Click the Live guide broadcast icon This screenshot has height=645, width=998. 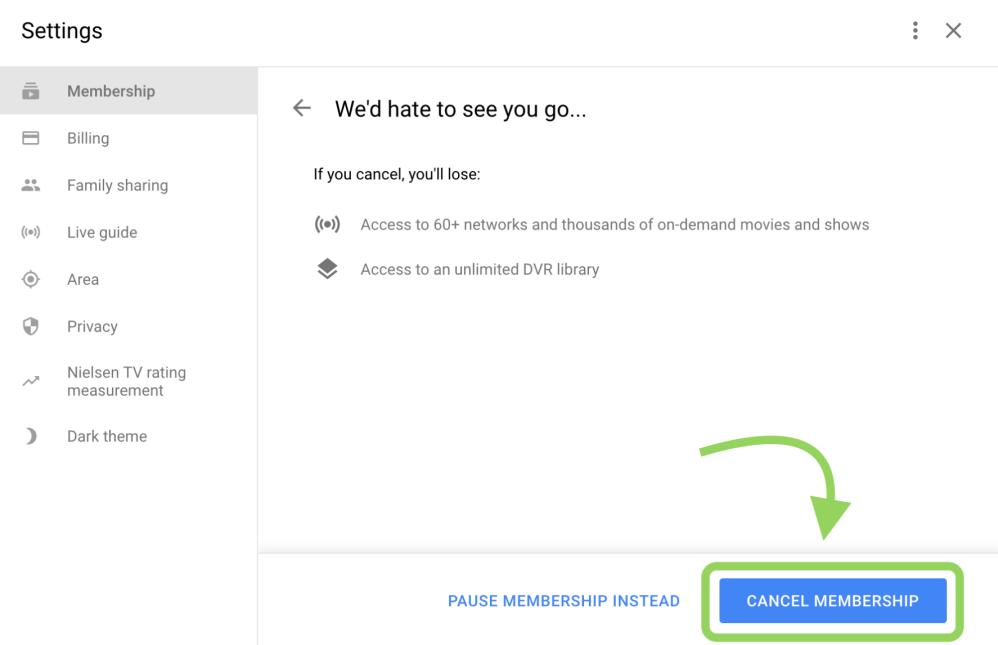pyautogui.click(x=31, y=232)
